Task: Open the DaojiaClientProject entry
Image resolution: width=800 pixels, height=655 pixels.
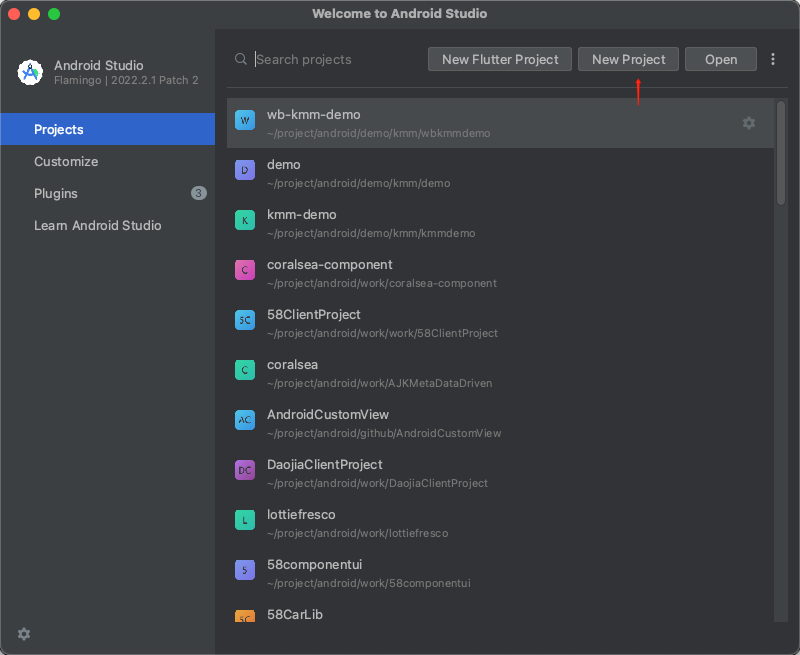Action: tap(500, 473)
